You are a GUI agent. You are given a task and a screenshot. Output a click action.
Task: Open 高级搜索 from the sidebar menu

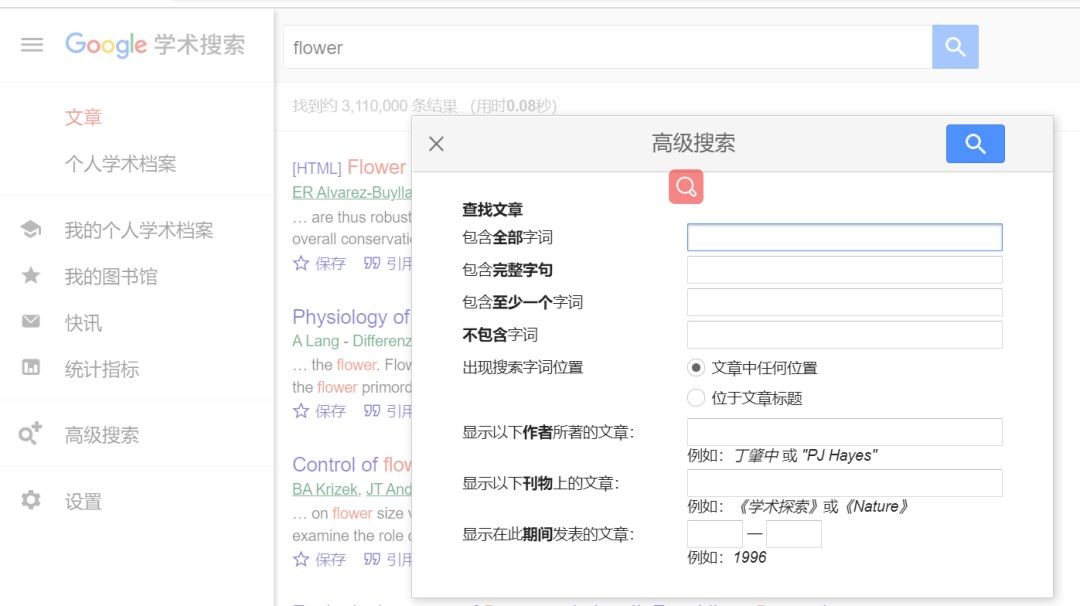tap(101, 435)
